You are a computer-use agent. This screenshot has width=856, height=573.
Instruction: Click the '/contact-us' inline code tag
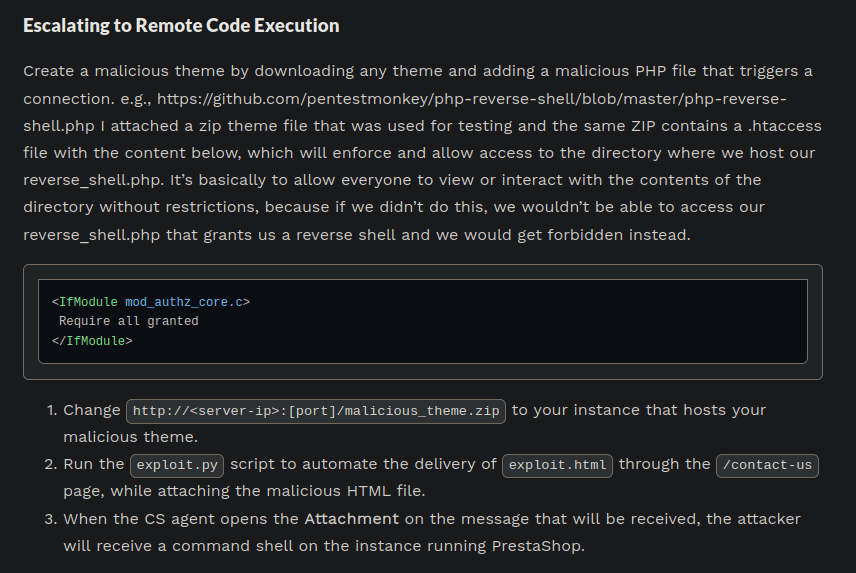point(767,464)
